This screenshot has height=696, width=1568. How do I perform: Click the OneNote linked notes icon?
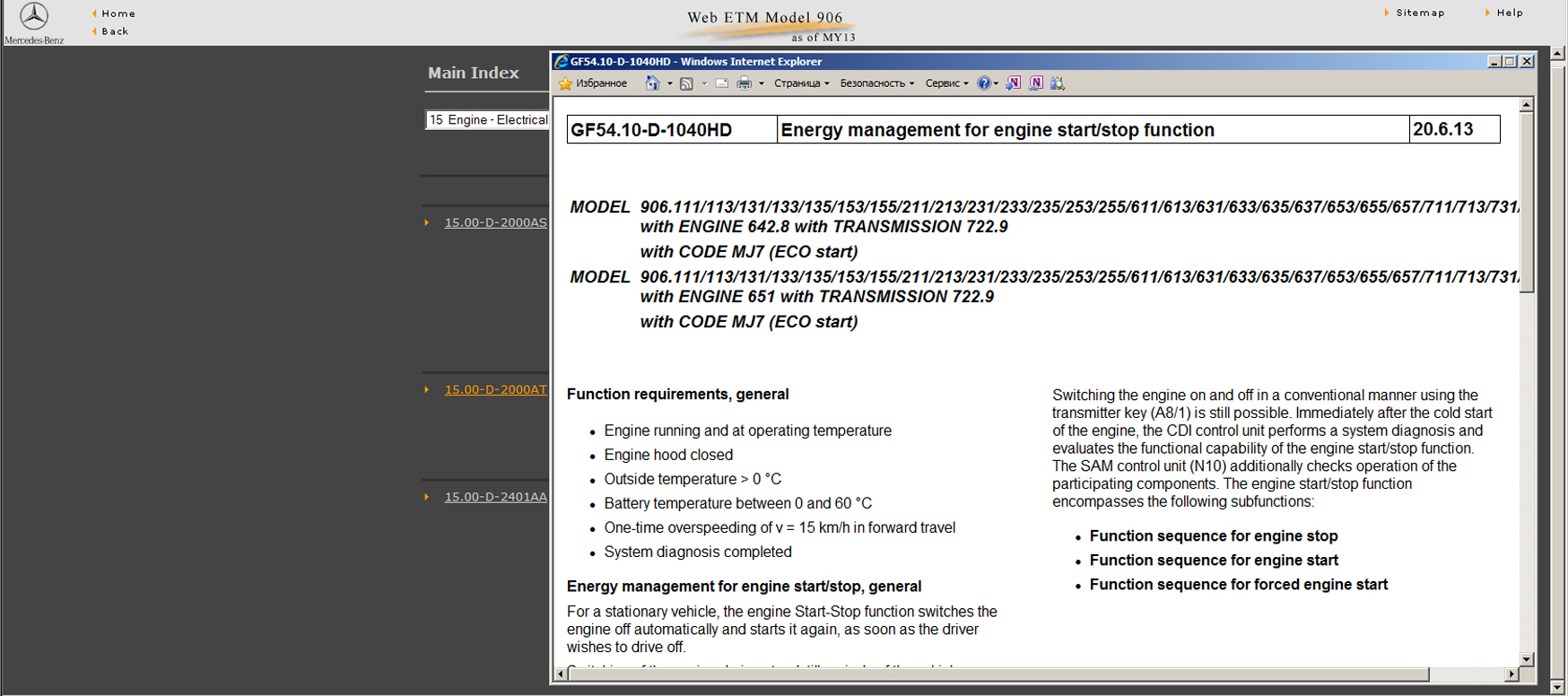click(1036, 83)
